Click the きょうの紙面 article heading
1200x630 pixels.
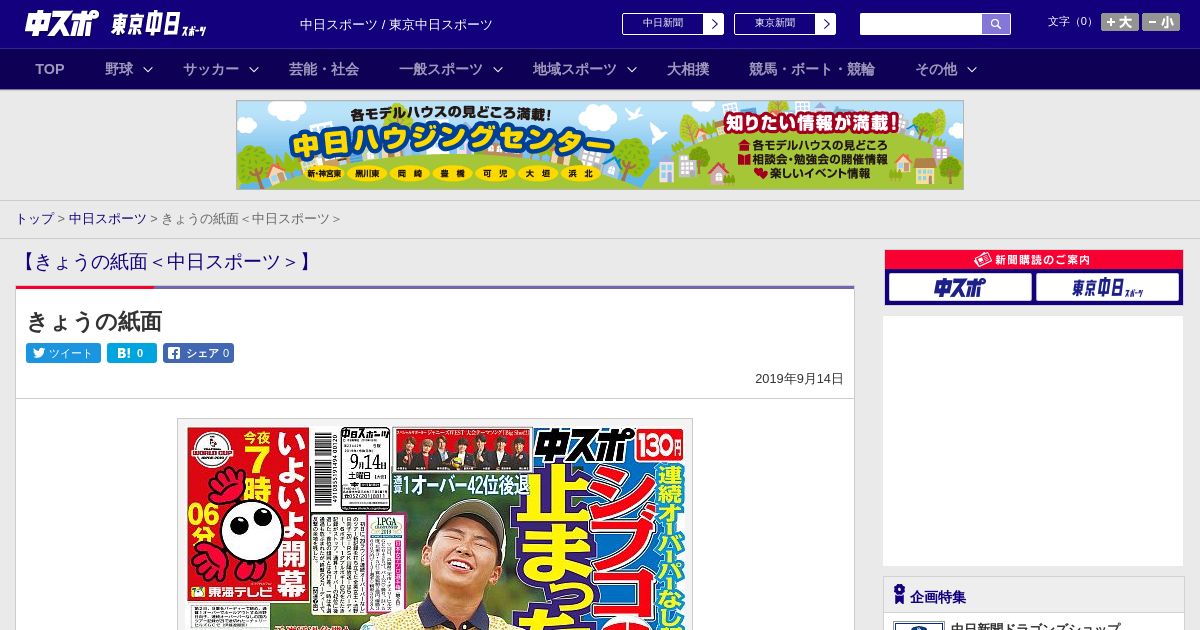(x=94, y=321)
